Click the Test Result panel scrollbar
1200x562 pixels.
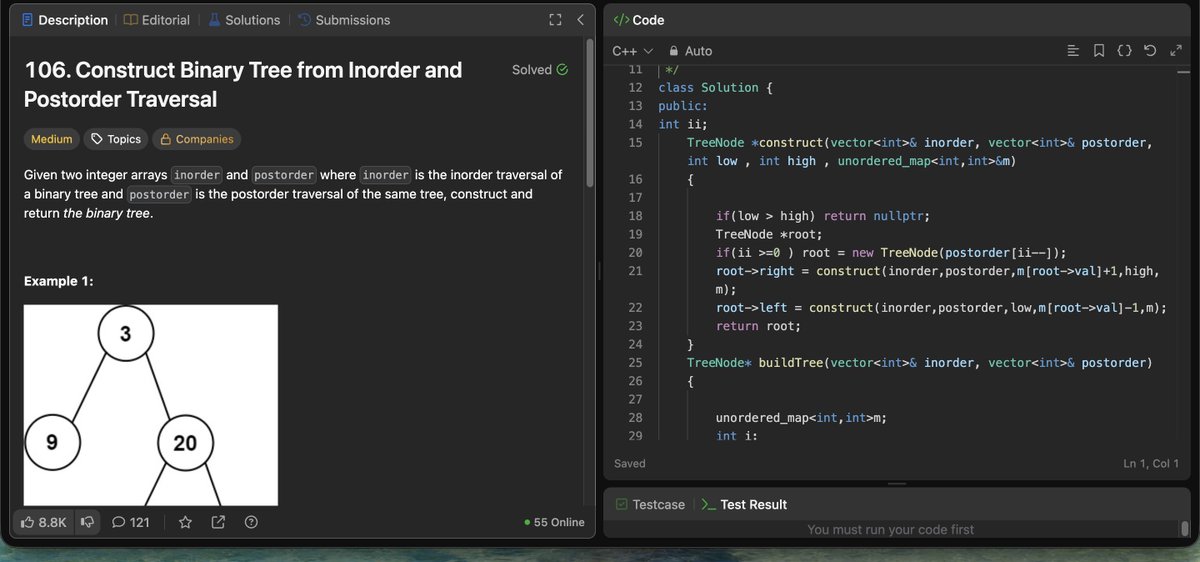1185,529
